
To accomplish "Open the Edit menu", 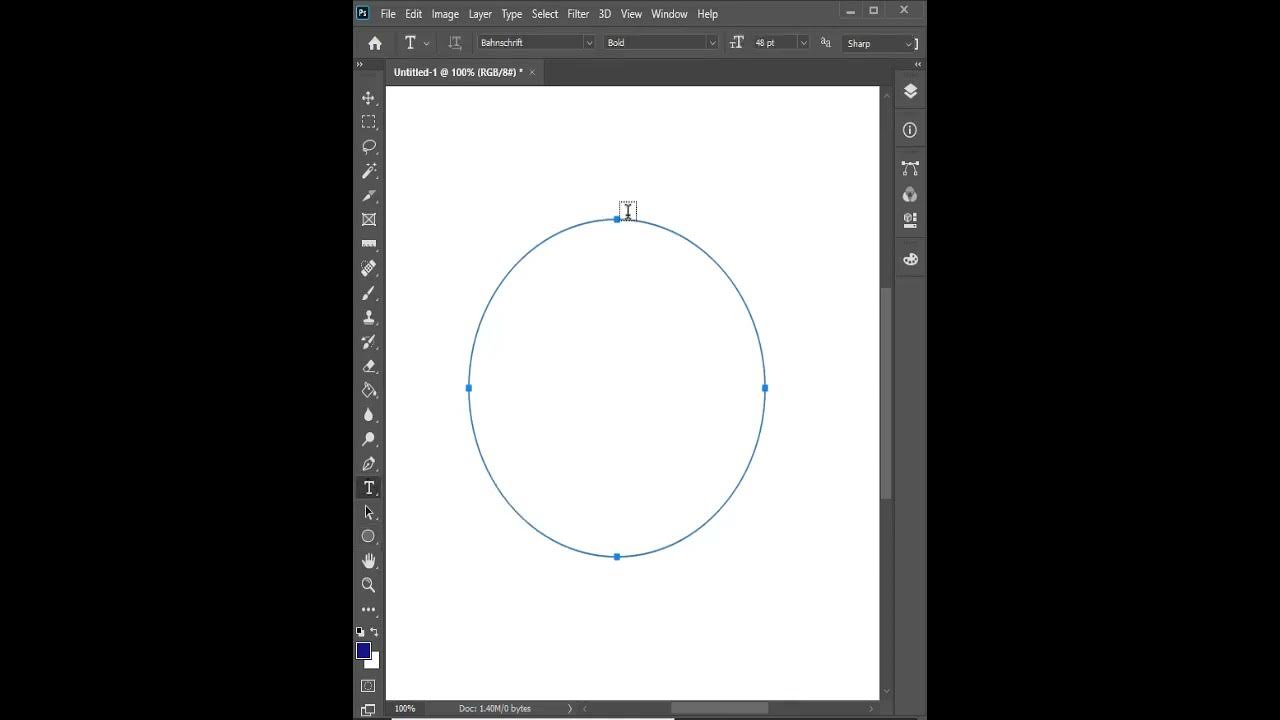I will click(x=413, y=14).
